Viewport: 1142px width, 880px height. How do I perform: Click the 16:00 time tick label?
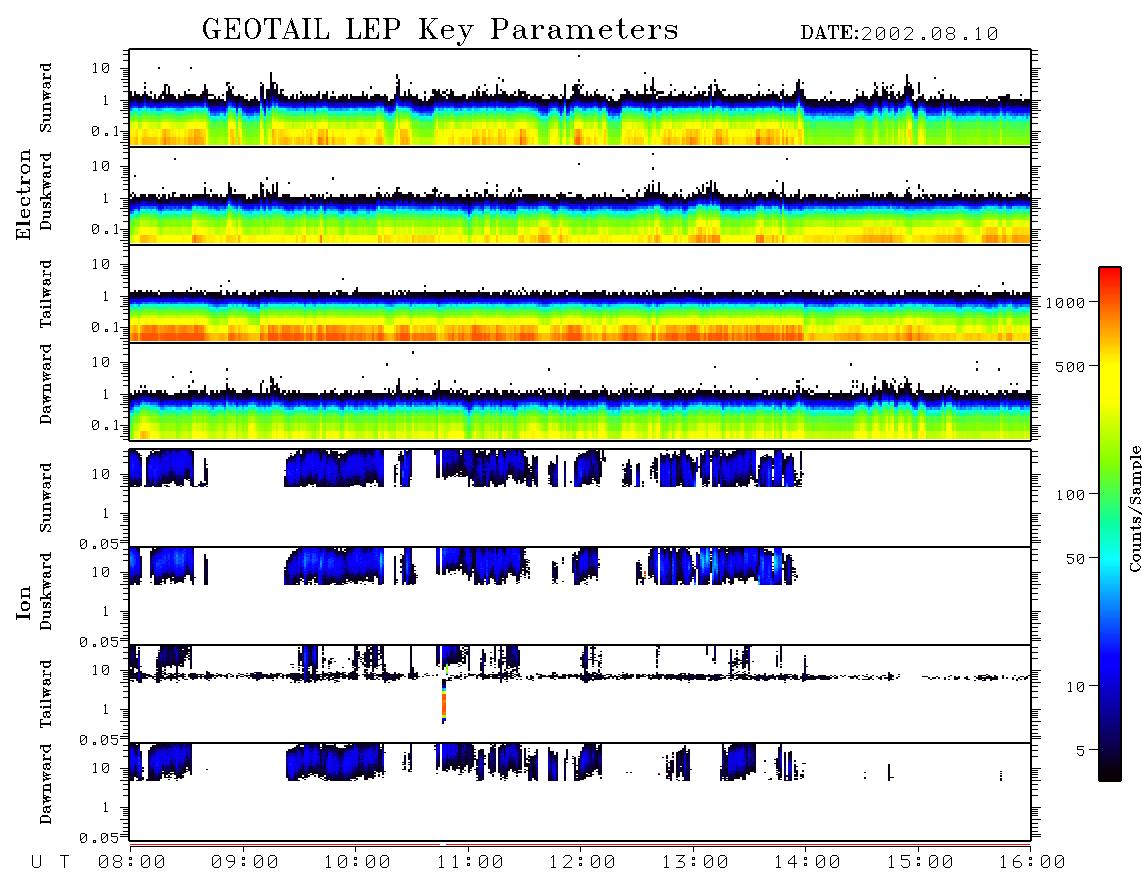point(1032,862)
